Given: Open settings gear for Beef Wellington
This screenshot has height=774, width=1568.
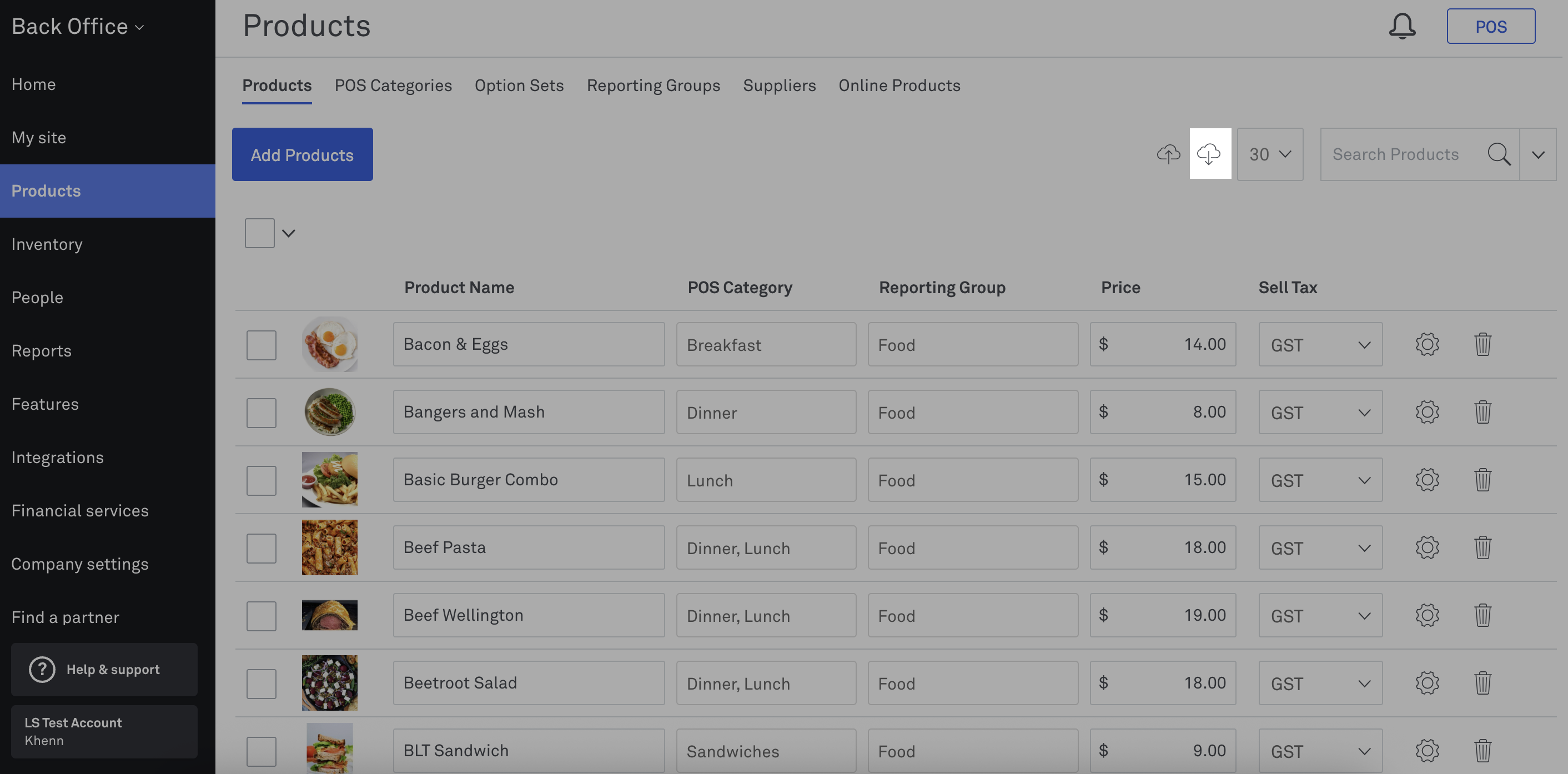Looking at the screenshot, I should [1427, 615].
